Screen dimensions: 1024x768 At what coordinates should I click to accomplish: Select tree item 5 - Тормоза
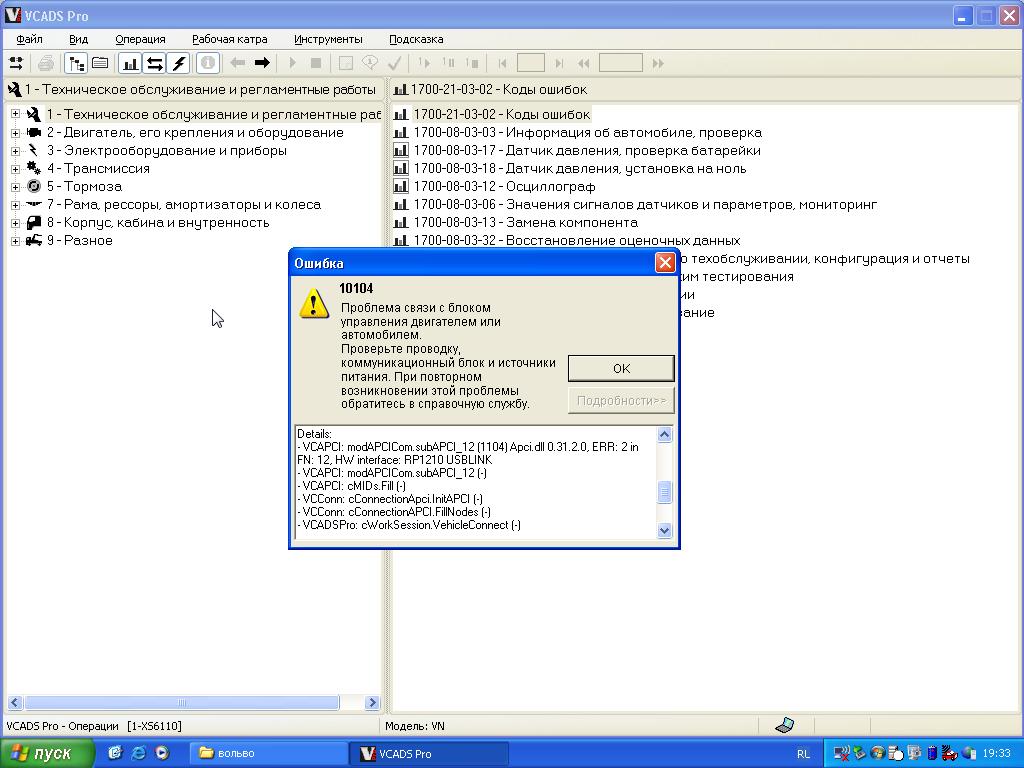[x=84, y=187]
